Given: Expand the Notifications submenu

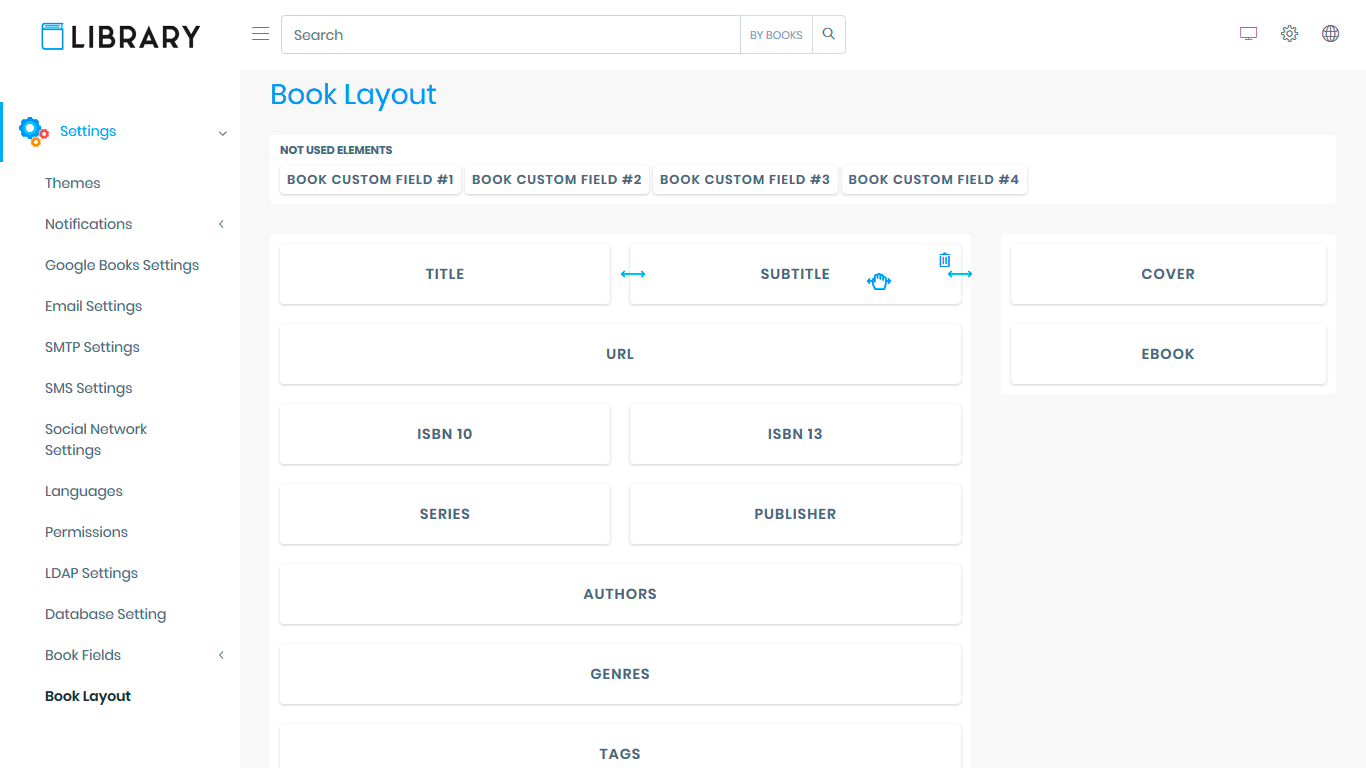Looking at the screenshot, I should tap(221, 224).
